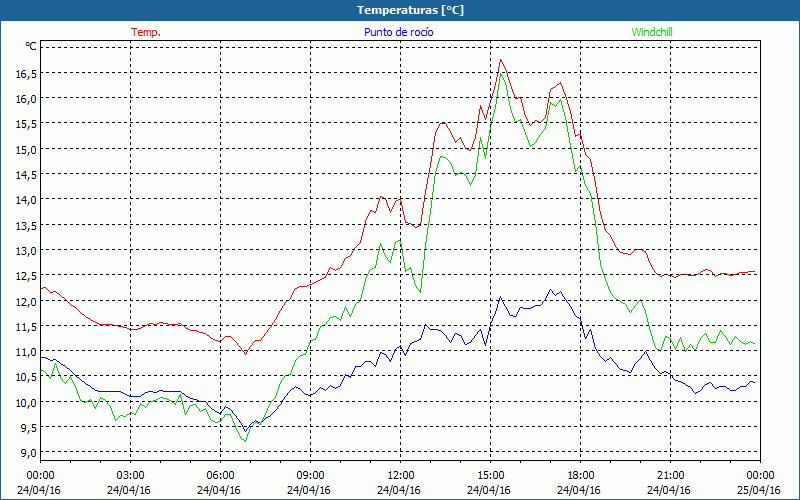
Task: Click the blue Punto de rocío legend label
Action: (398, 32)
